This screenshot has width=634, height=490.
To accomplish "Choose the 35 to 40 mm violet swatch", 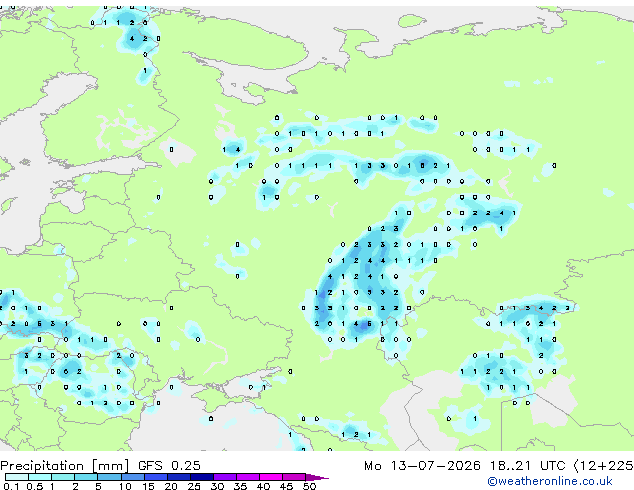I will pyautogui.click(x=248, y=477).
